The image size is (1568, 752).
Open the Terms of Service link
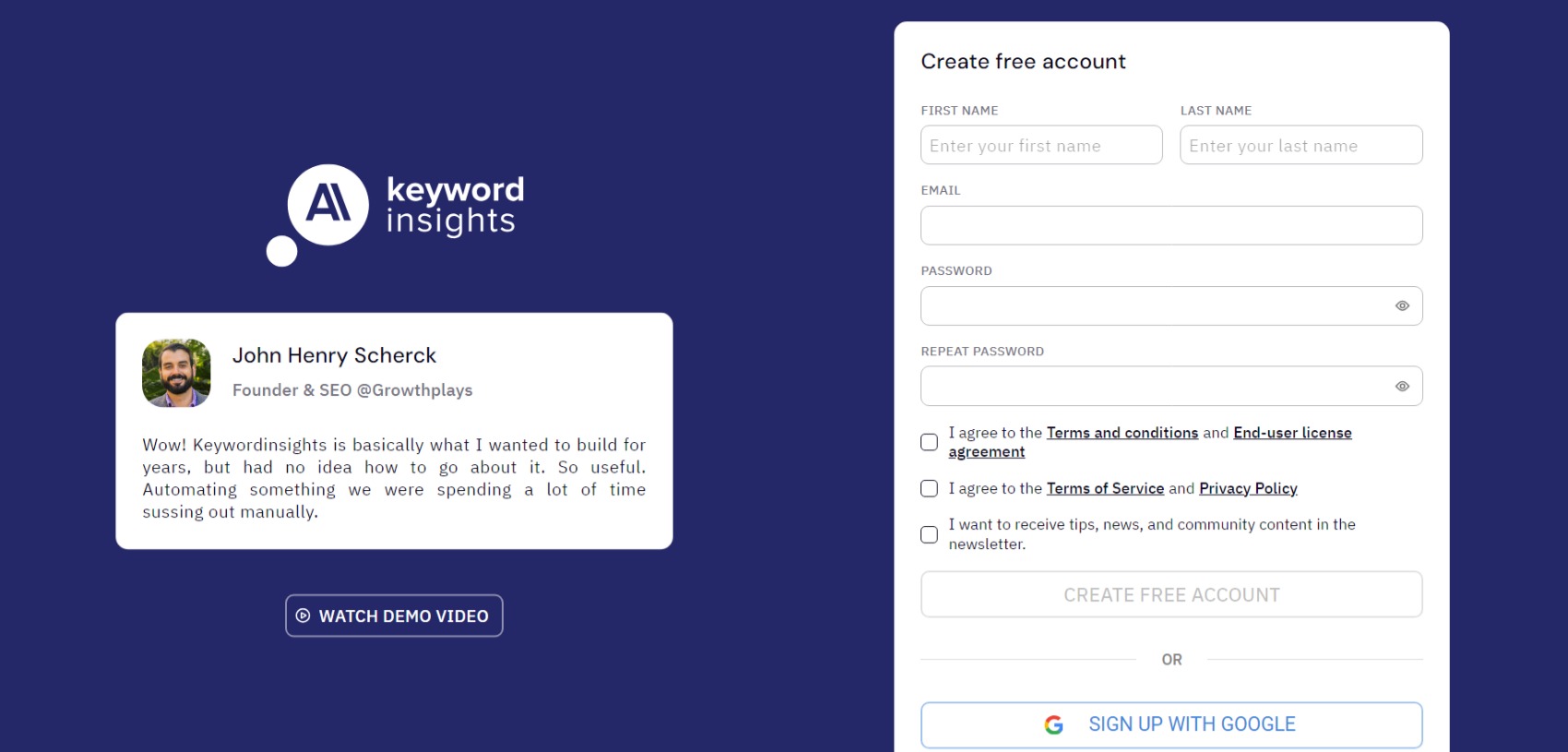[1105, 488]
